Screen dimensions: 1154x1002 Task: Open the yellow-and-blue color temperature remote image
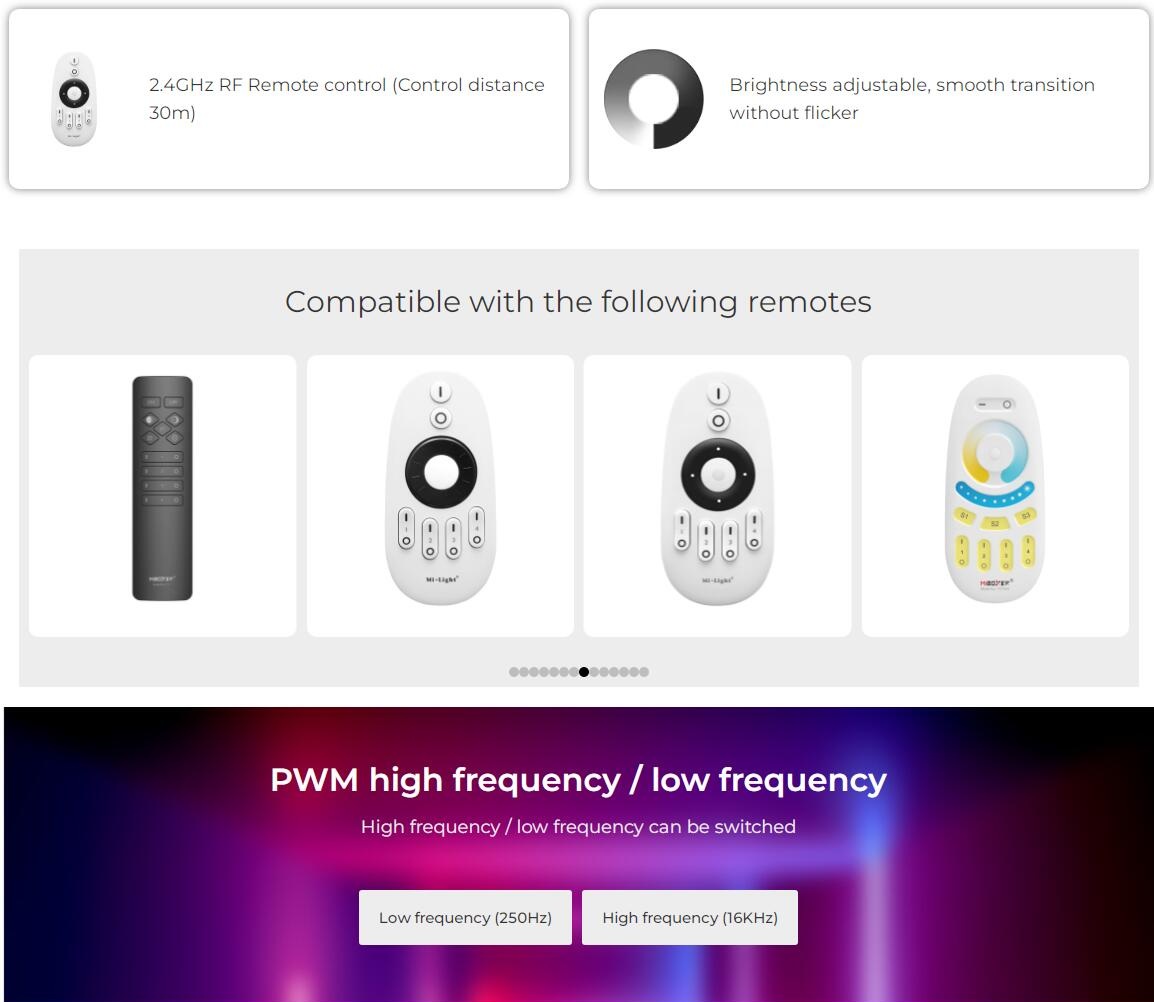(x=994, y=488)
